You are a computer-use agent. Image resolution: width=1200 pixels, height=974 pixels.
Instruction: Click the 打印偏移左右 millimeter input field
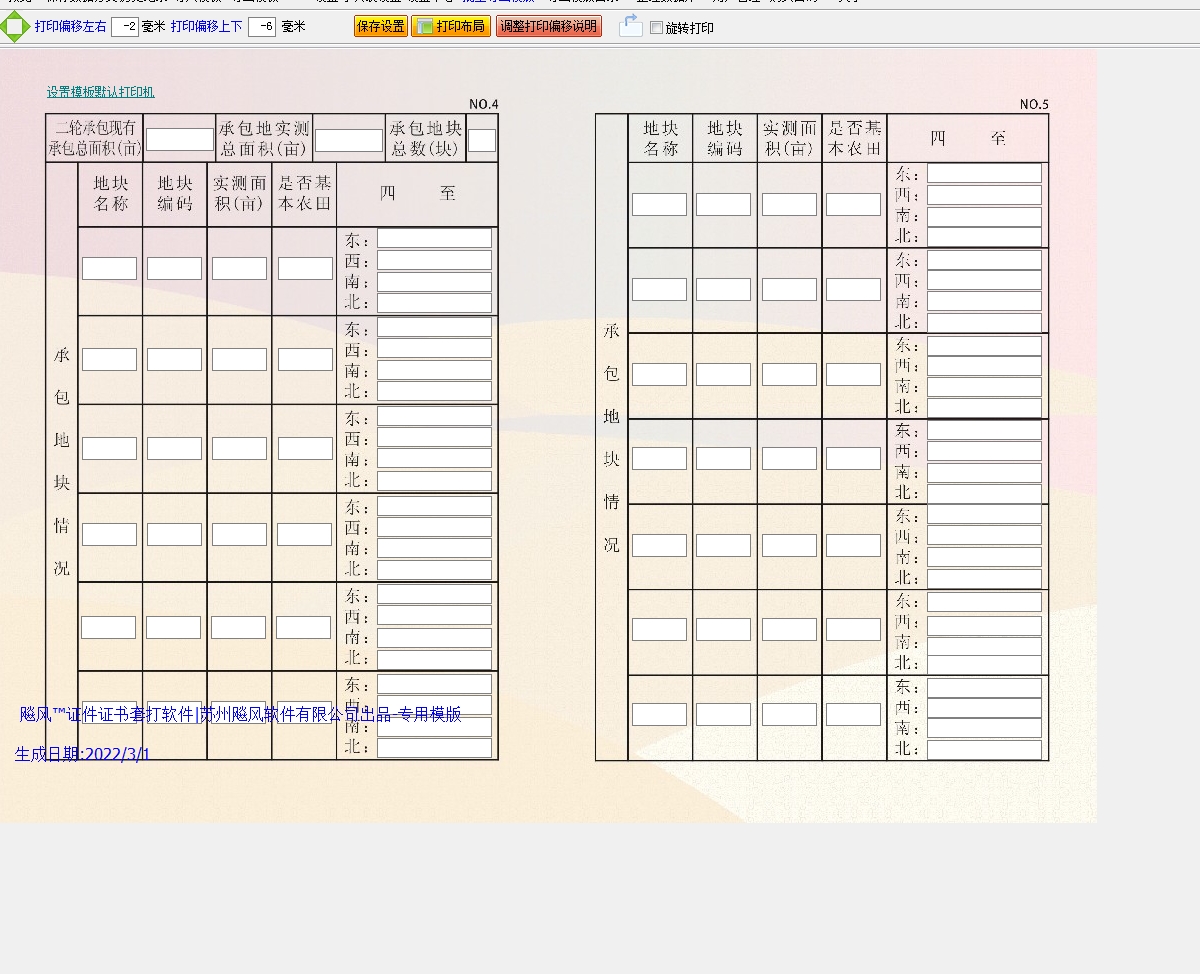(125, 27)
